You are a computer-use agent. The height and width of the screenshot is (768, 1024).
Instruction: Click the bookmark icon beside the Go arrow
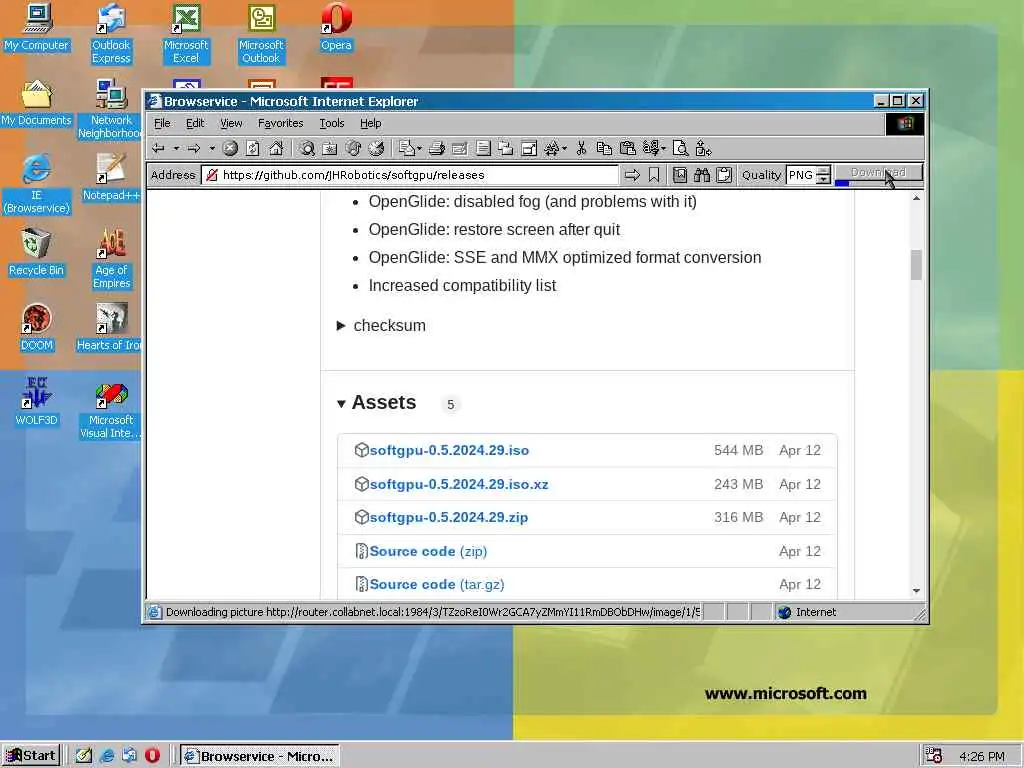tap(654, 175)
